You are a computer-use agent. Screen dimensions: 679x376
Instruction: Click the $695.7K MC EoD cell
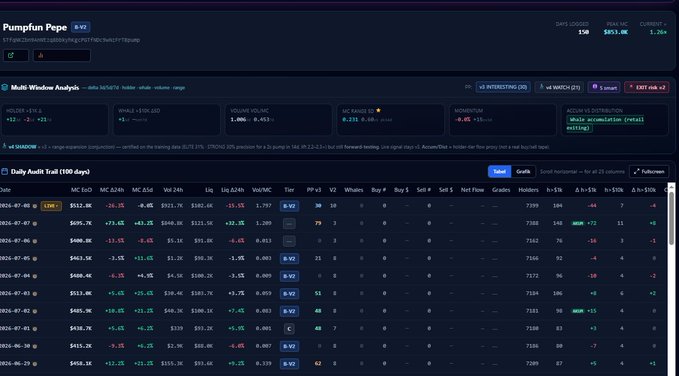click(x=81, y=224)
